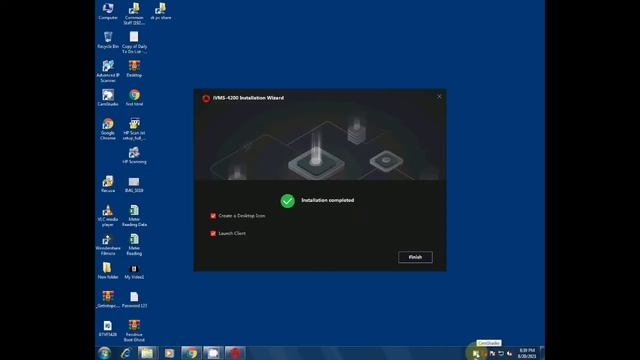Open the HP Scan Jet setup file
640x360 pixels.
(134, 129)
